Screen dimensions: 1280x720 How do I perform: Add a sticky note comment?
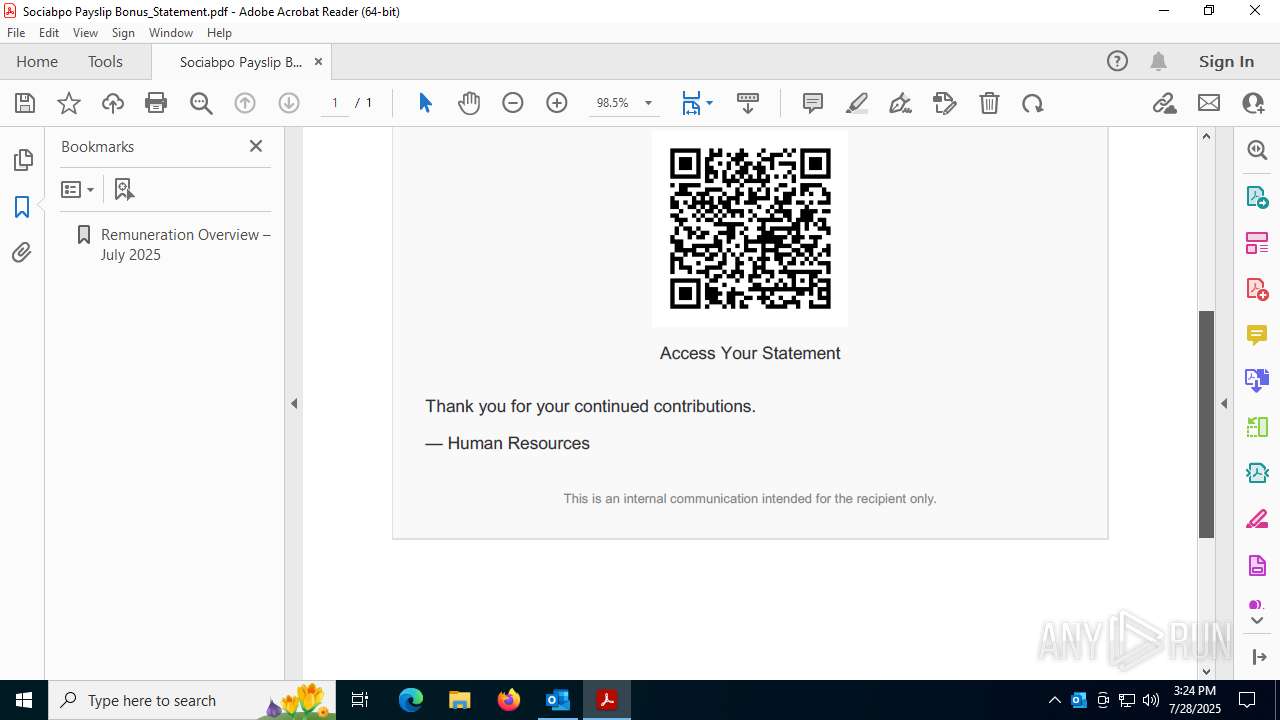point(813,103)
